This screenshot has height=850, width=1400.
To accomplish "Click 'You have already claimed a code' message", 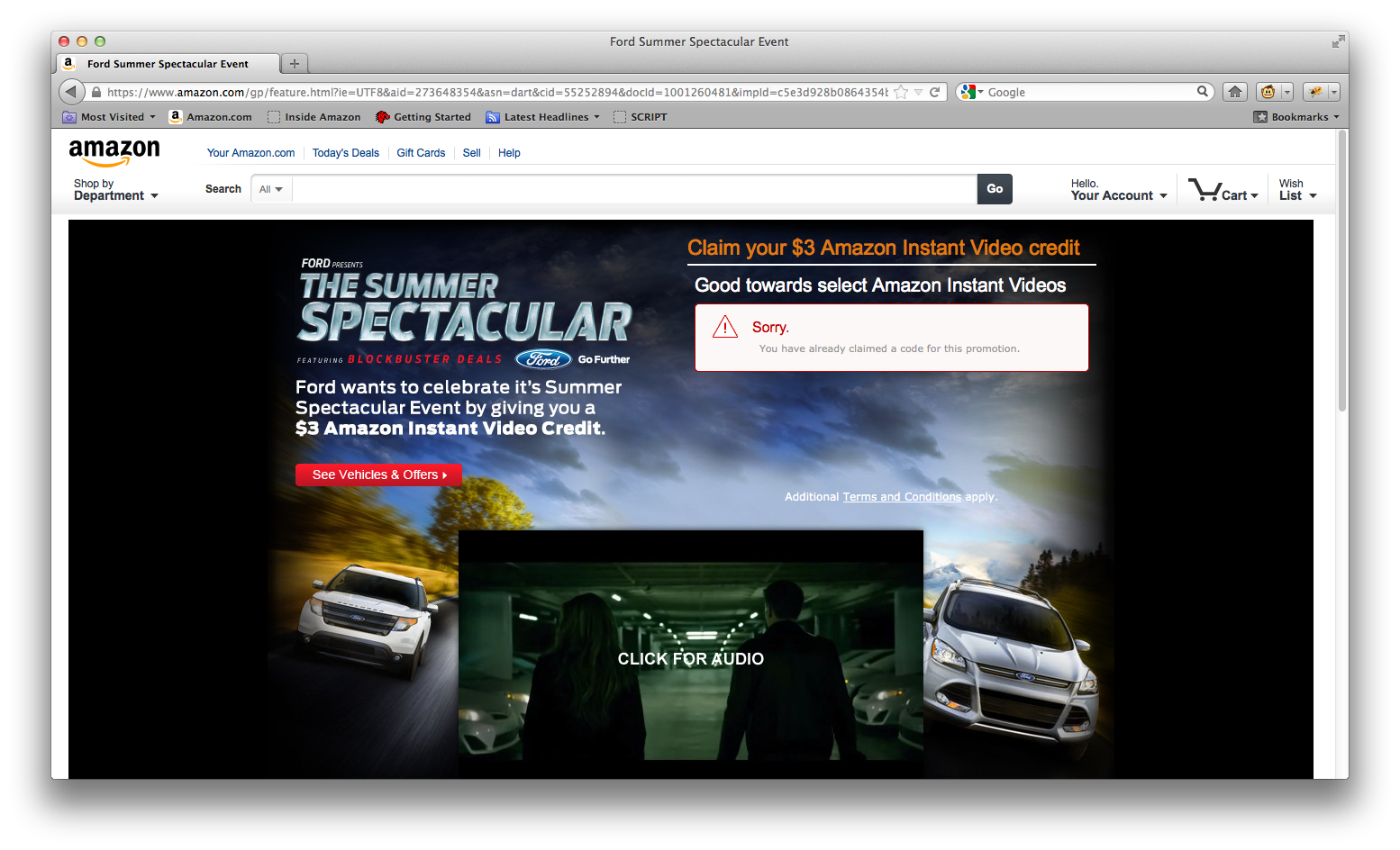I will coord(889,348).
